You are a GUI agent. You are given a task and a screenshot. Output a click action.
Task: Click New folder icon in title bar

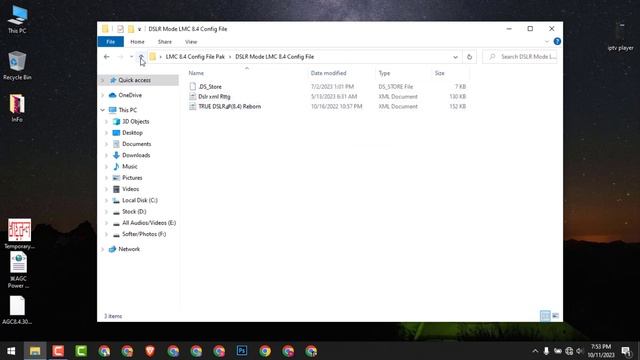[x=131, y=29]
